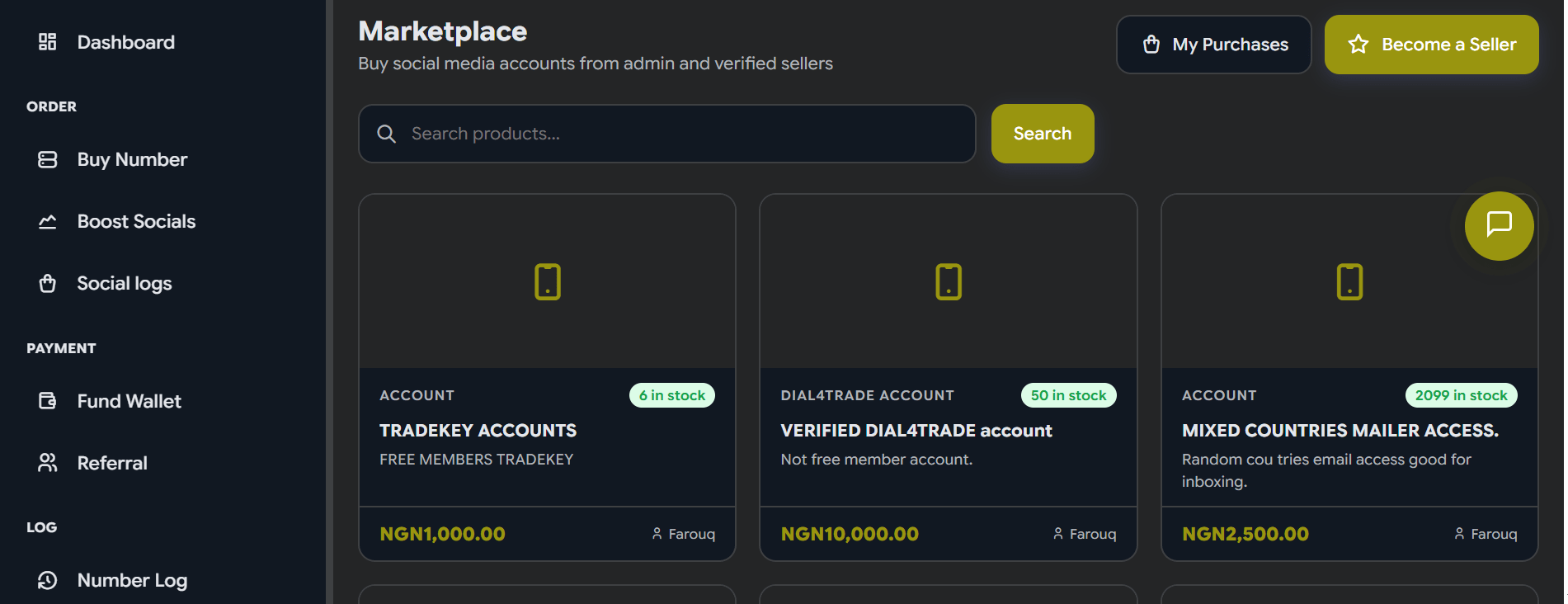The height and width of the screenshot is (604, 1568).
Task: Focus the Search products input field
Action: pyautogui.click(x=667, y=134)
